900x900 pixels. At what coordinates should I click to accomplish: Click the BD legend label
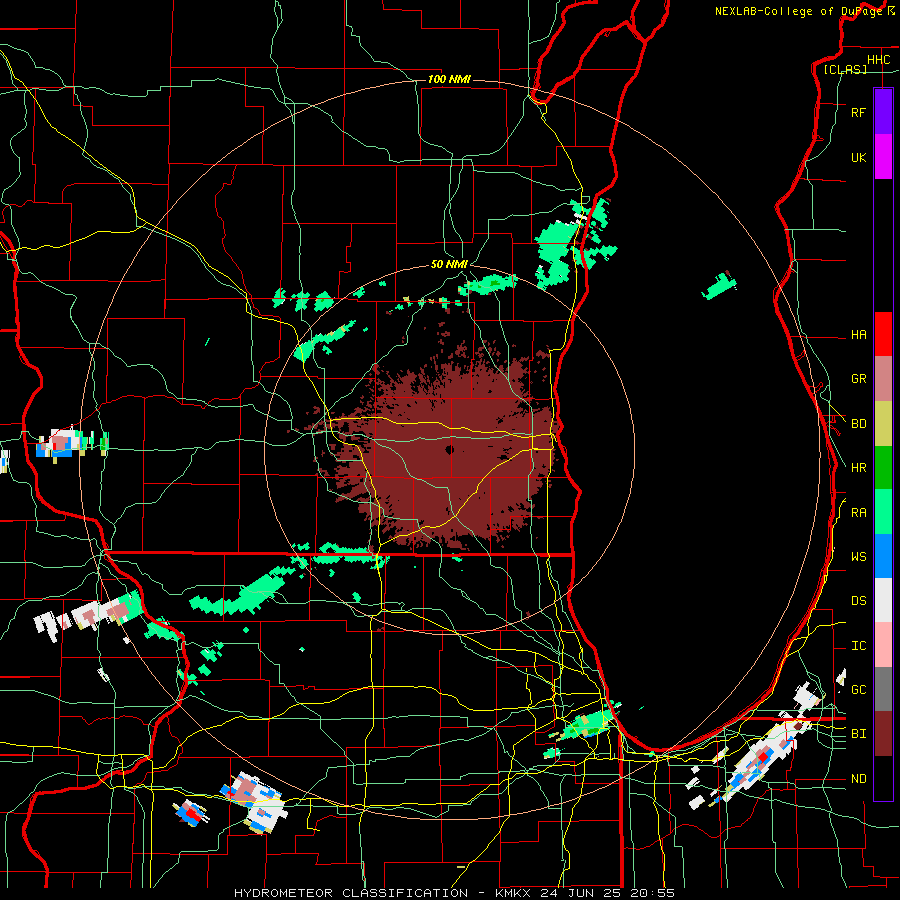click(x=858, y=424)
